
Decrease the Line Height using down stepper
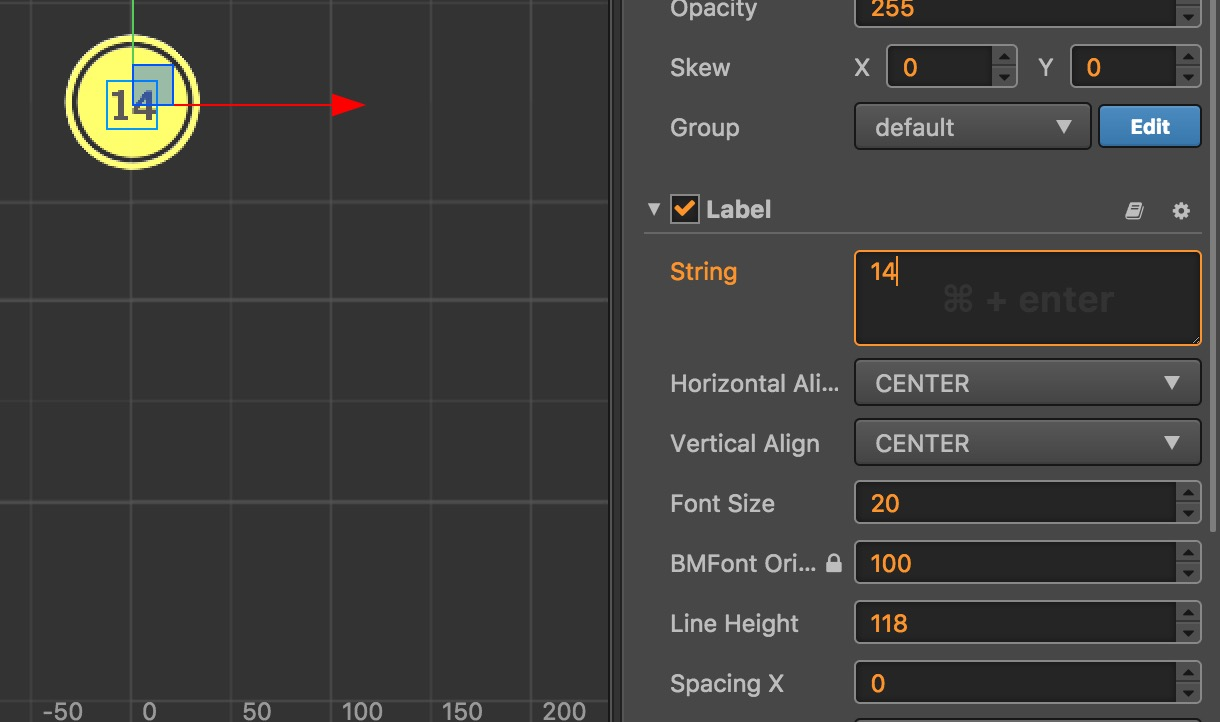click(x=1188, y=634)
